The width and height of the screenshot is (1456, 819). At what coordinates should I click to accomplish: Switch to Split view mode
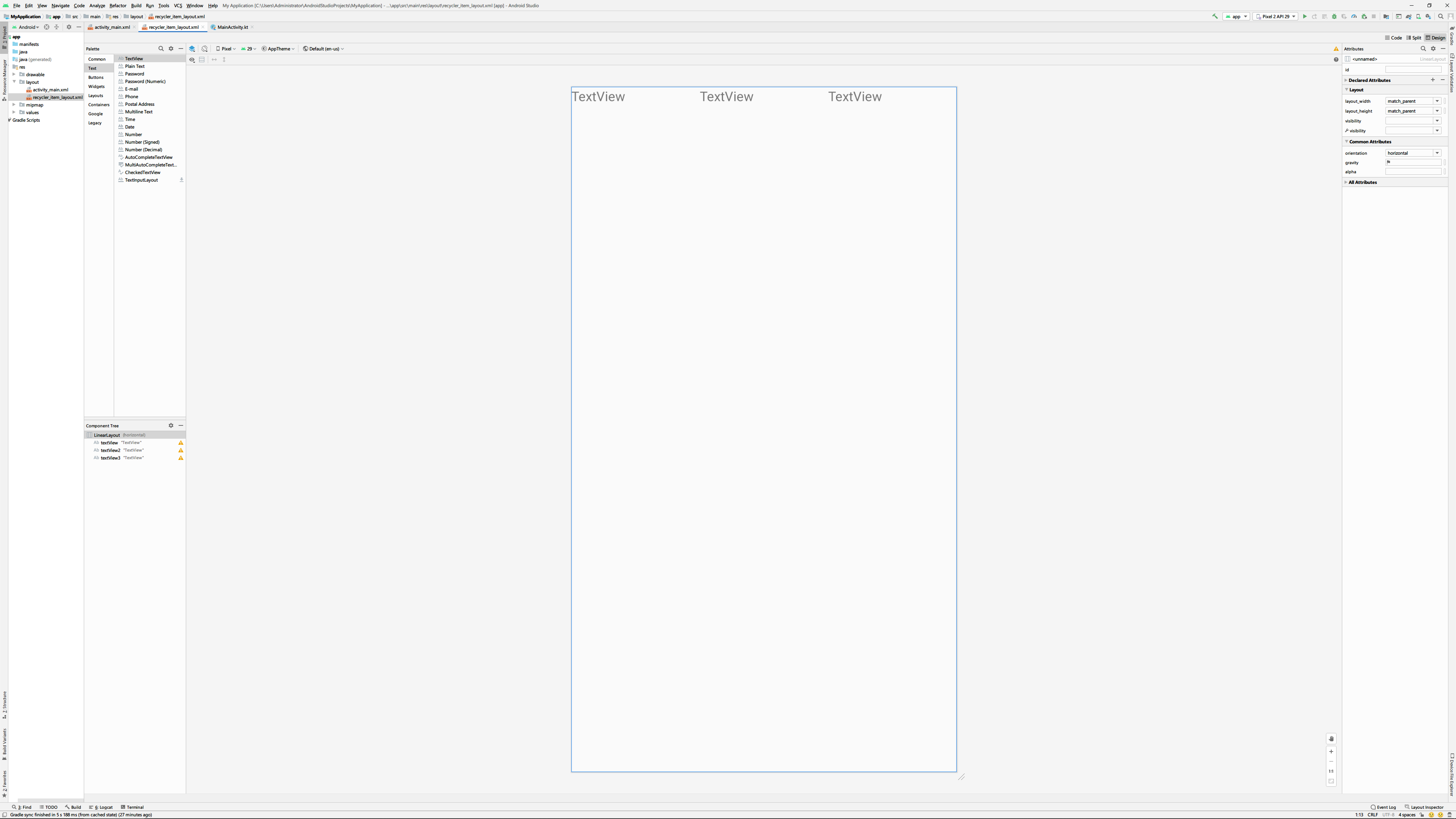coord(1414,38)
